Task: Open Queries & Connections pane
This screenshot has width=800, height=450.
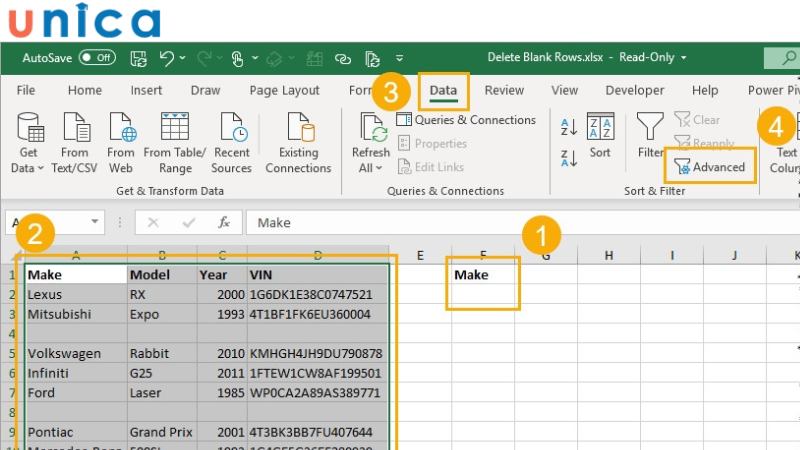Action: tap(466, 120)
